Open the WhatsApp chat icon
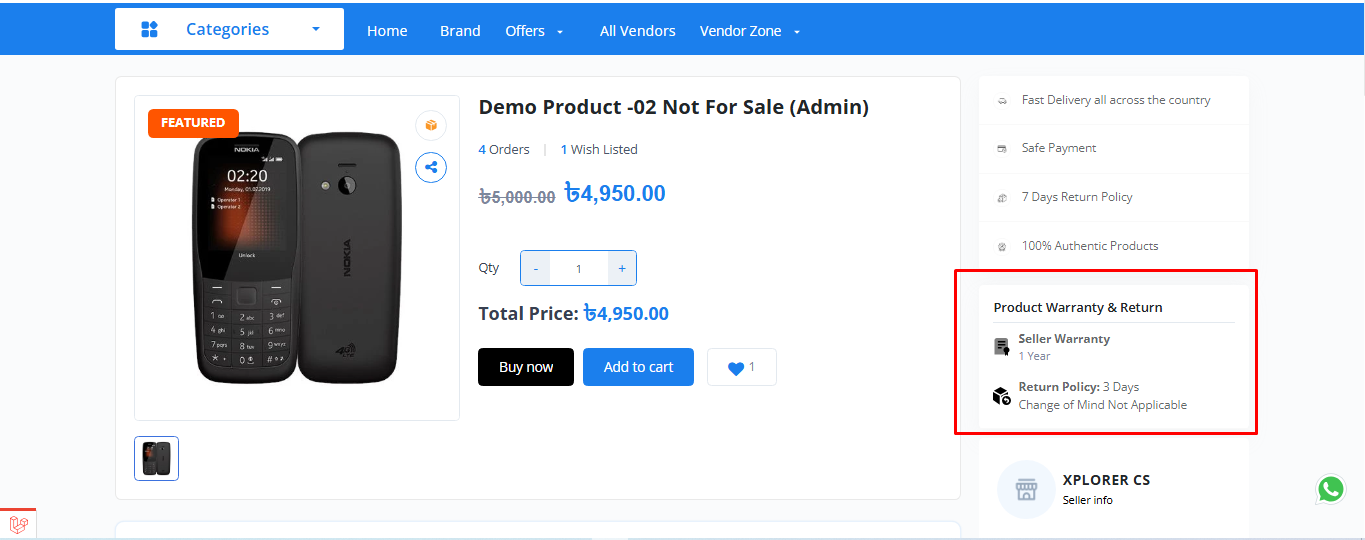 click(x=1330, y=489)
